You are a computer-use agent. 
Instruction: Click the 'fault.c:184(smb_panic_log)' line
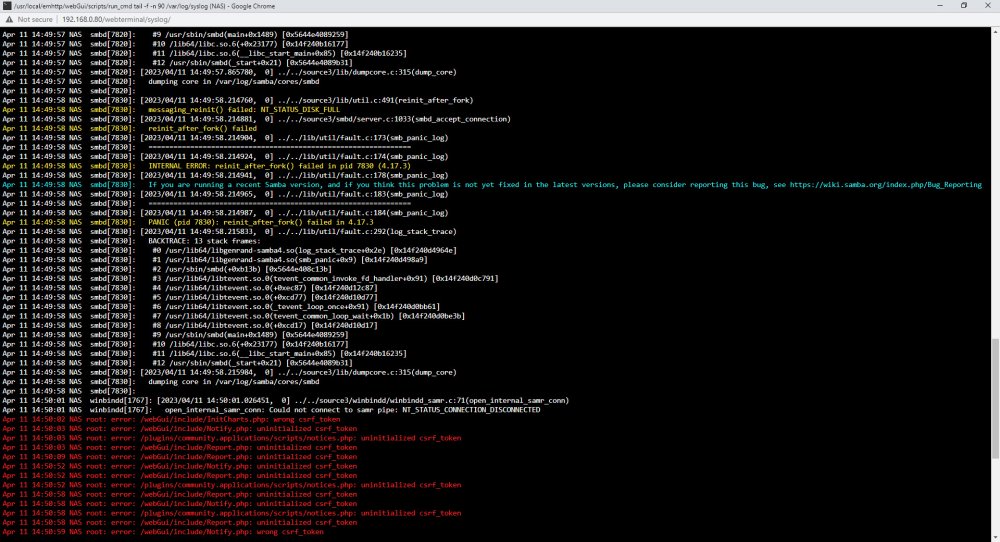(225, 213)
